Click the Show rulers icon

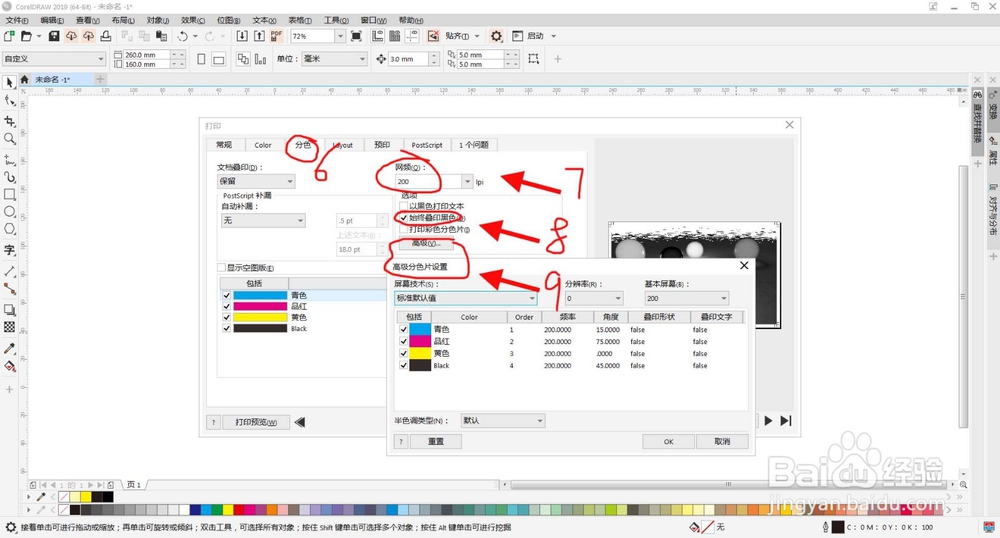[x=378, y=36]
